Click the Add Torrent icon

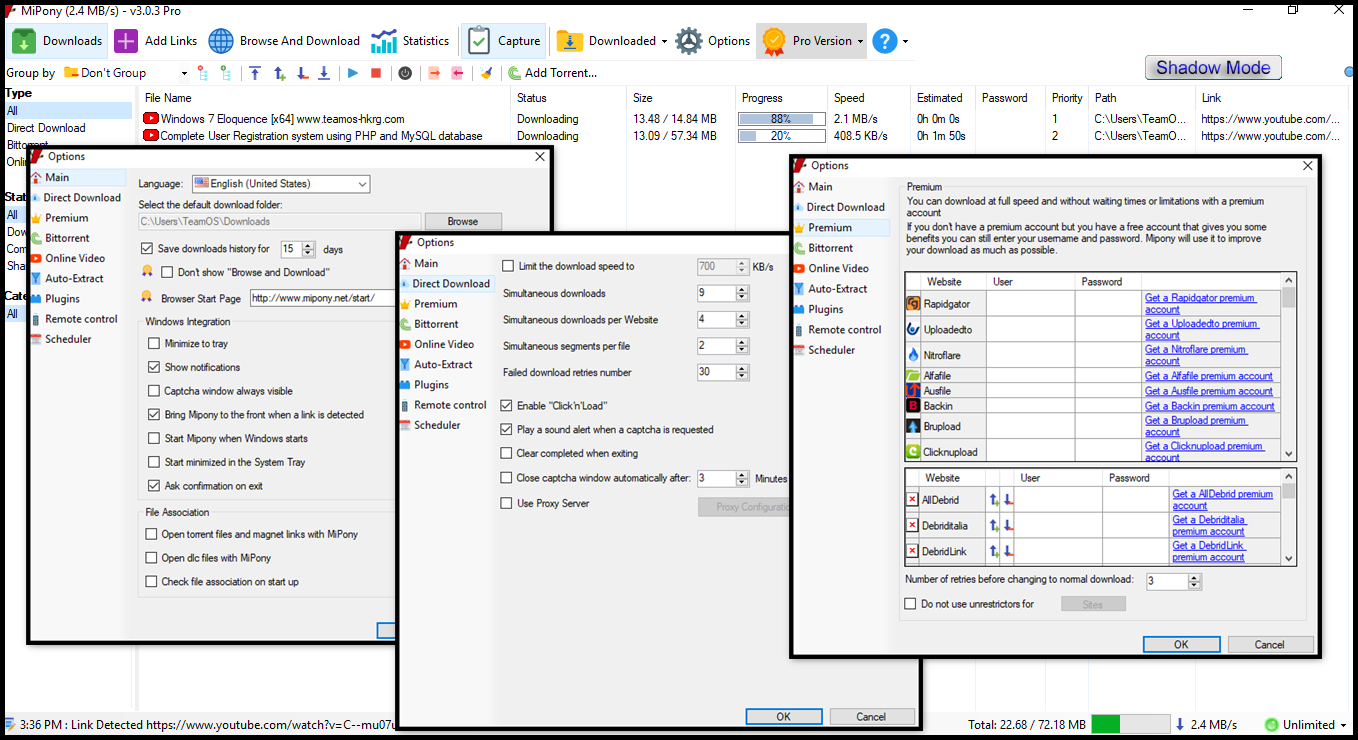(x=514, y=73)
